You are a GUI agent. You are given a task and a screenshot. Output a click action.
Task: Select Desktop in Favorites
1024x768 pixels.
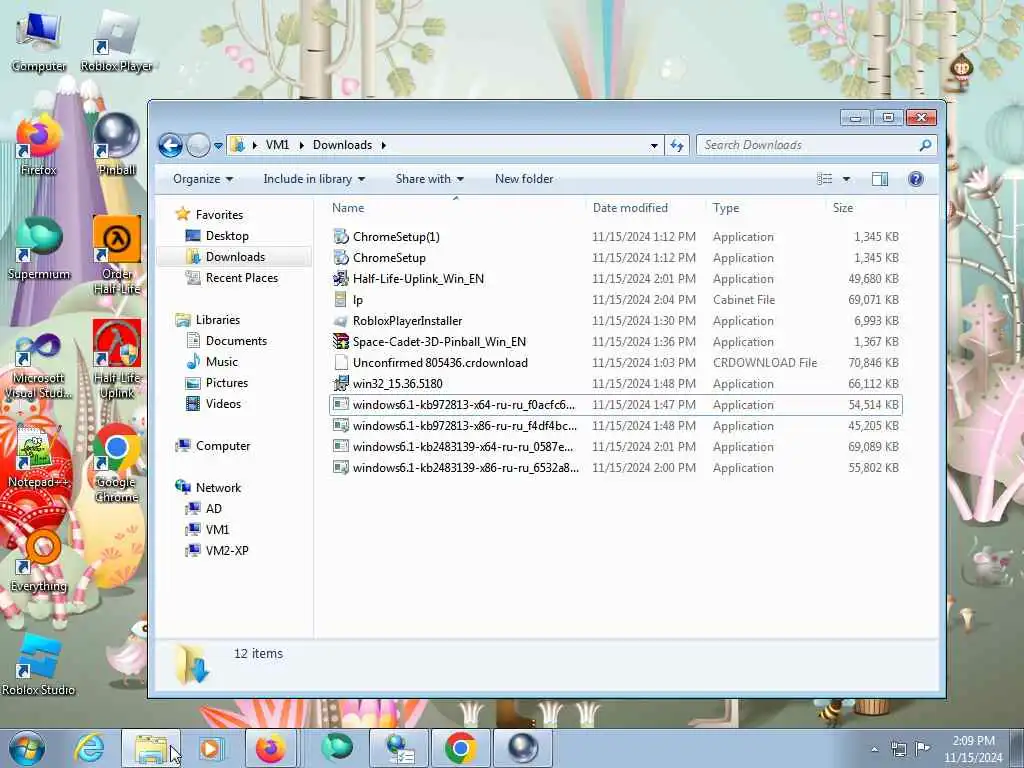227,236
